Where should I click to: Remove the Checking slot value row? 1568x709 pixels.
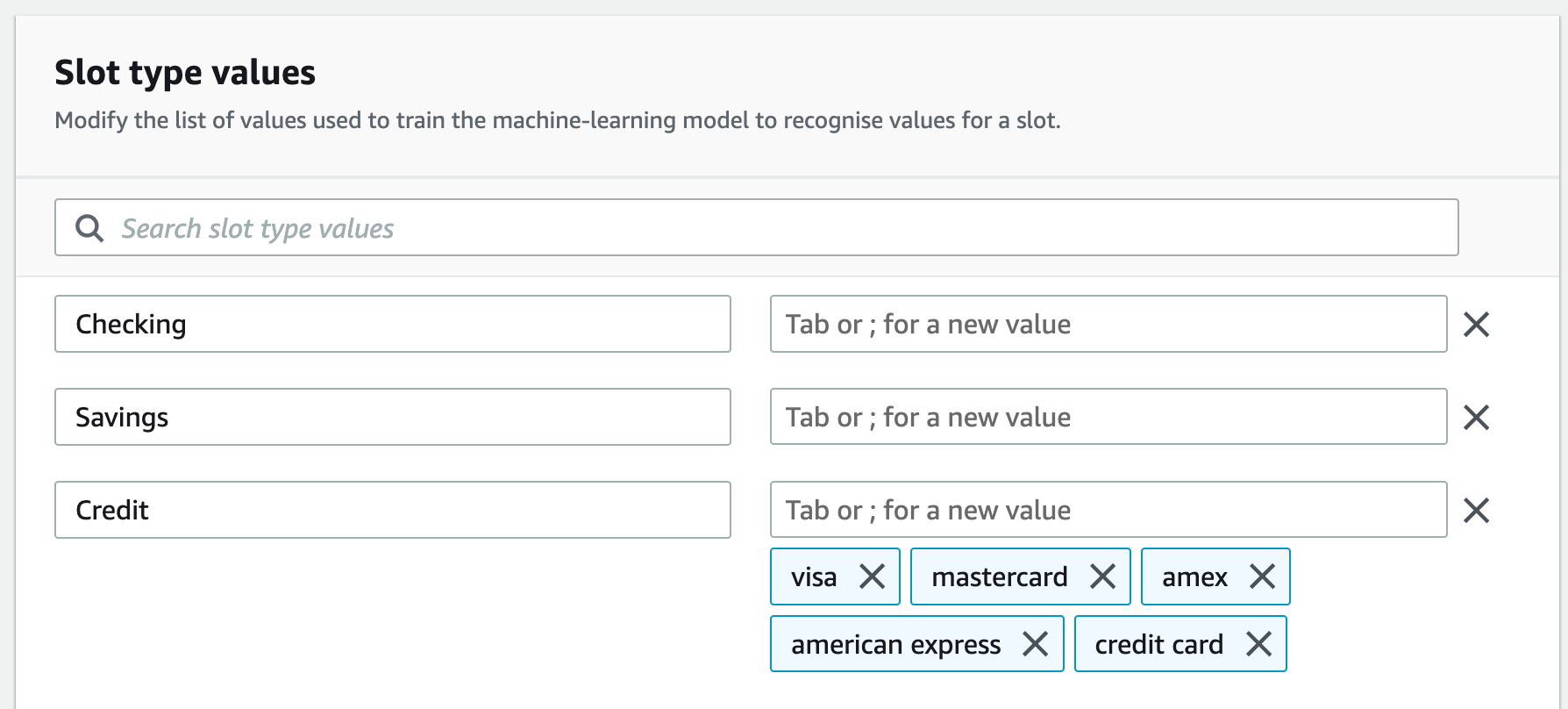1476,325
